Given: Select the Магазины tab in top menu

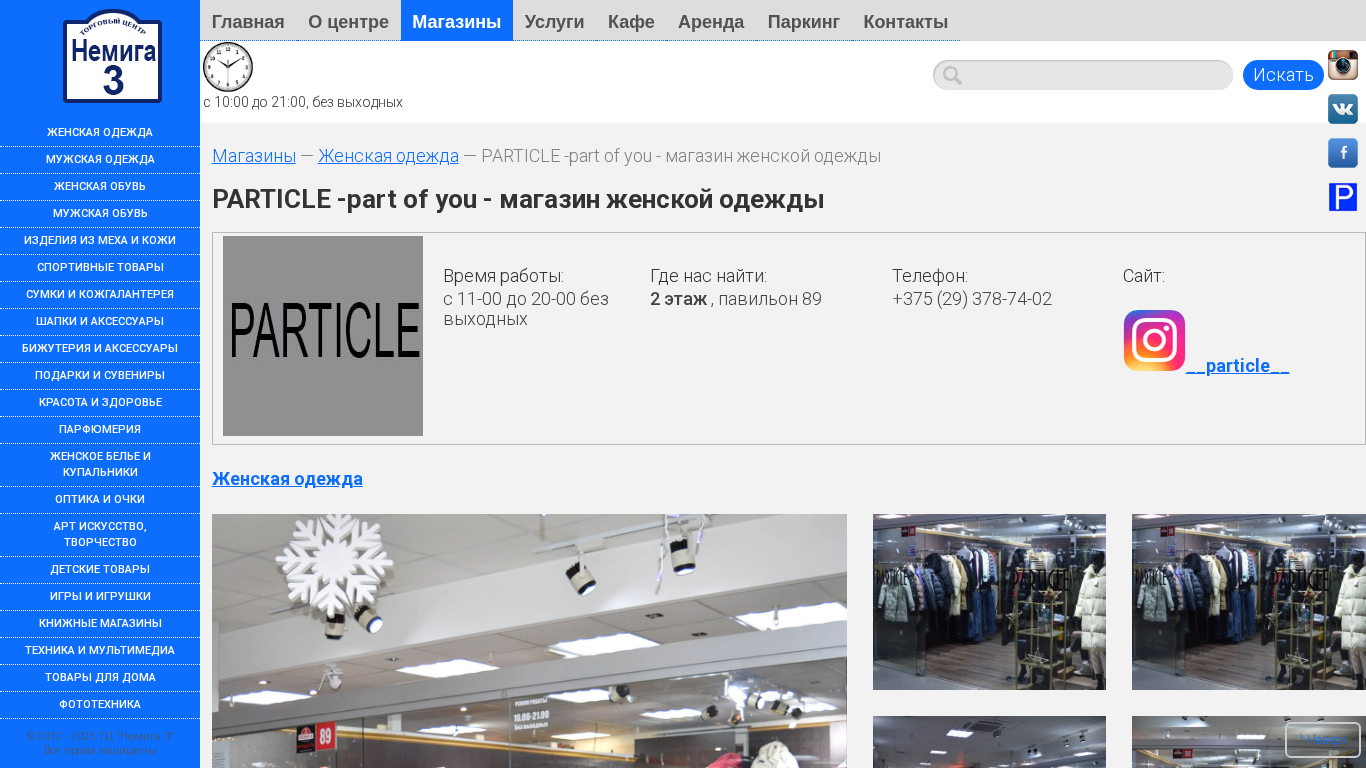Looking at the screenshot, I should (457, 21).
